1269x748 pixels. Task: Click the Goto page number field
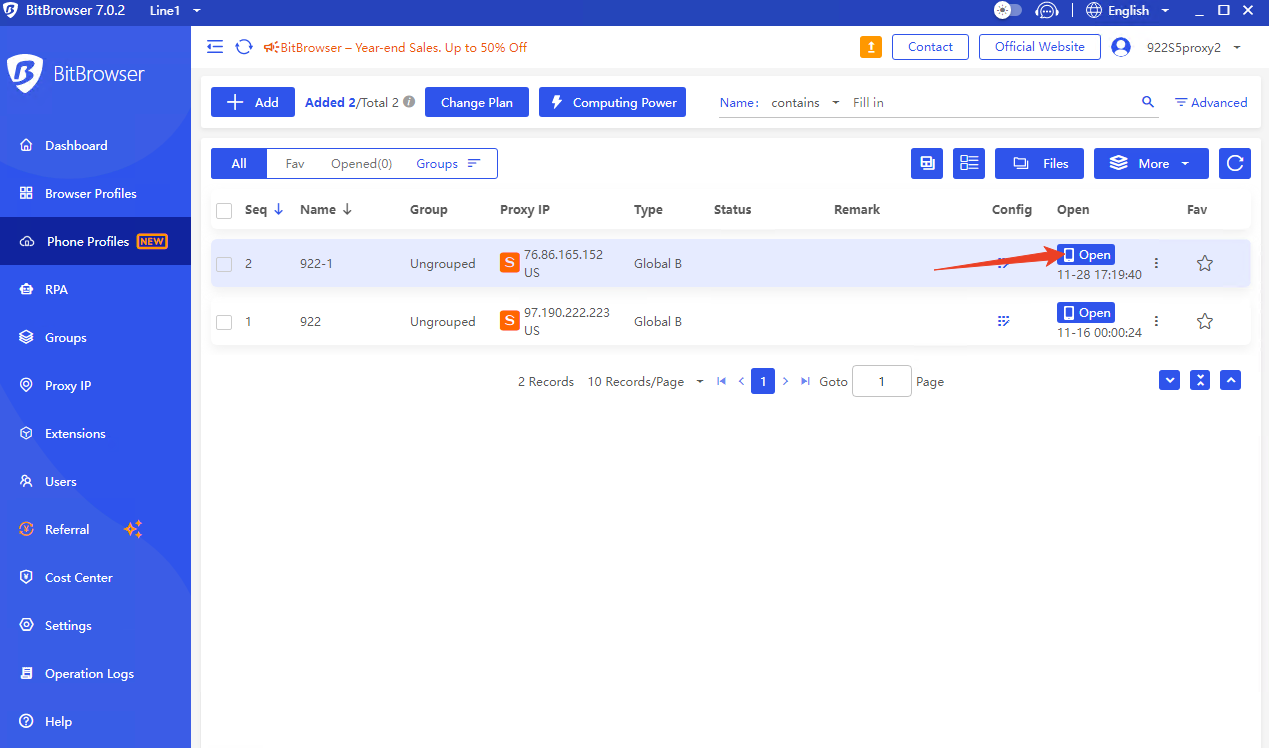881,382
